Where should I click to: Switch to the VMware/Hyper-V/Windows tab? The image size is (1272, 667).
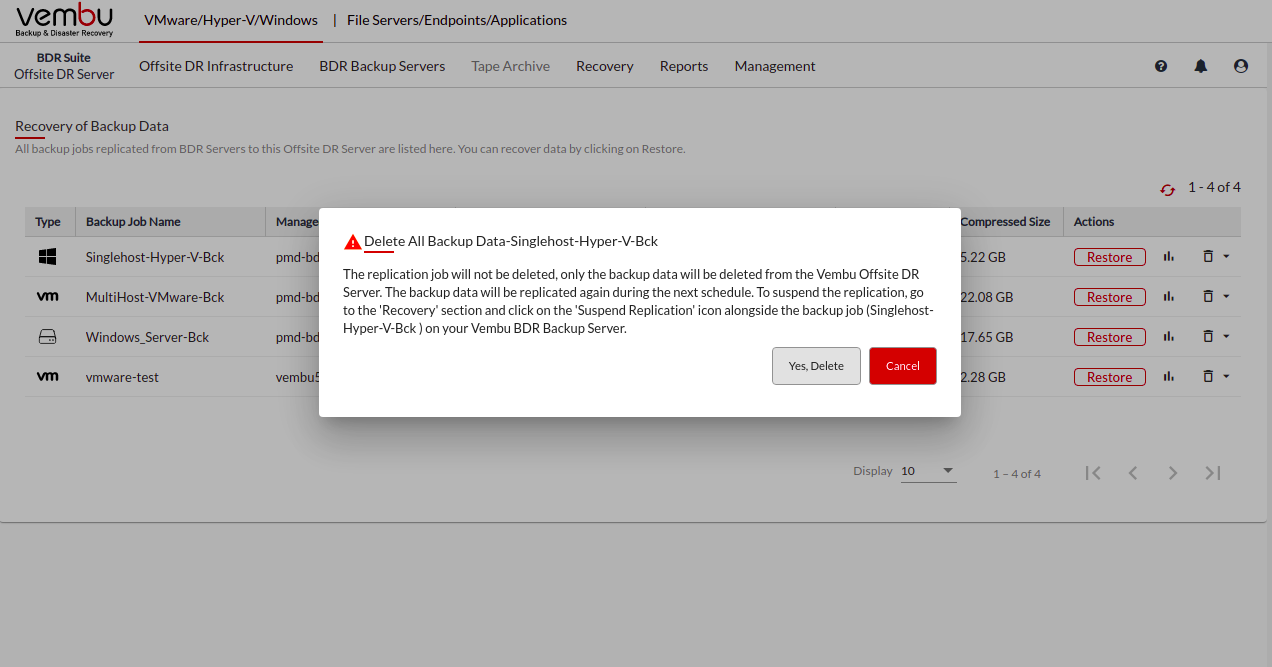click(231, 20)
